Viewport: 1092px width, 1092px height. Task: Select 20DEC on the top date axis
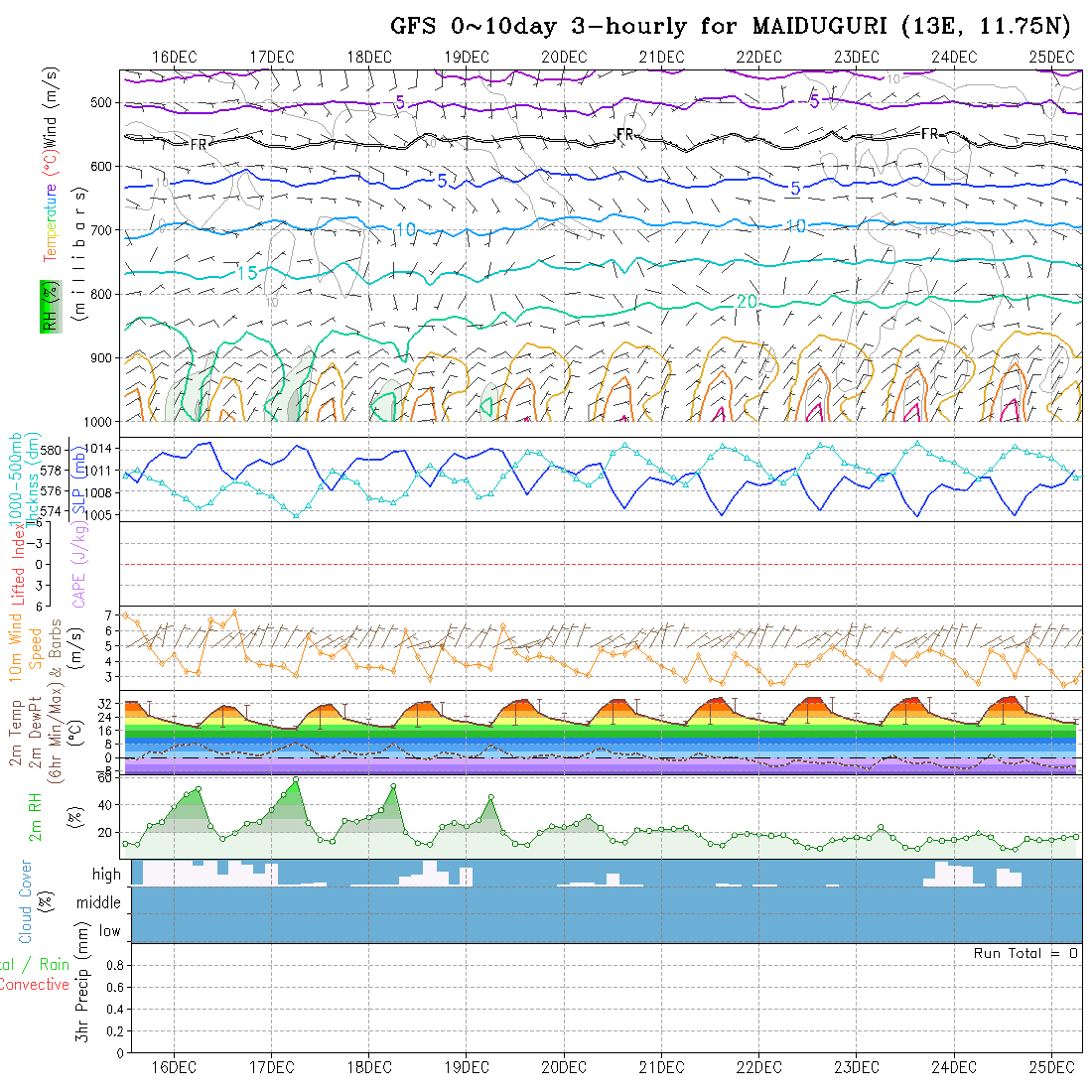pos(564,57)
